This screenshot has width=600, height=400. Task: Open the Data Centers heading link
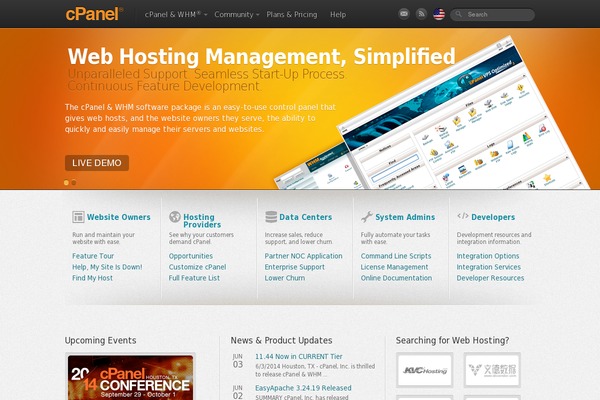point(305,217)
